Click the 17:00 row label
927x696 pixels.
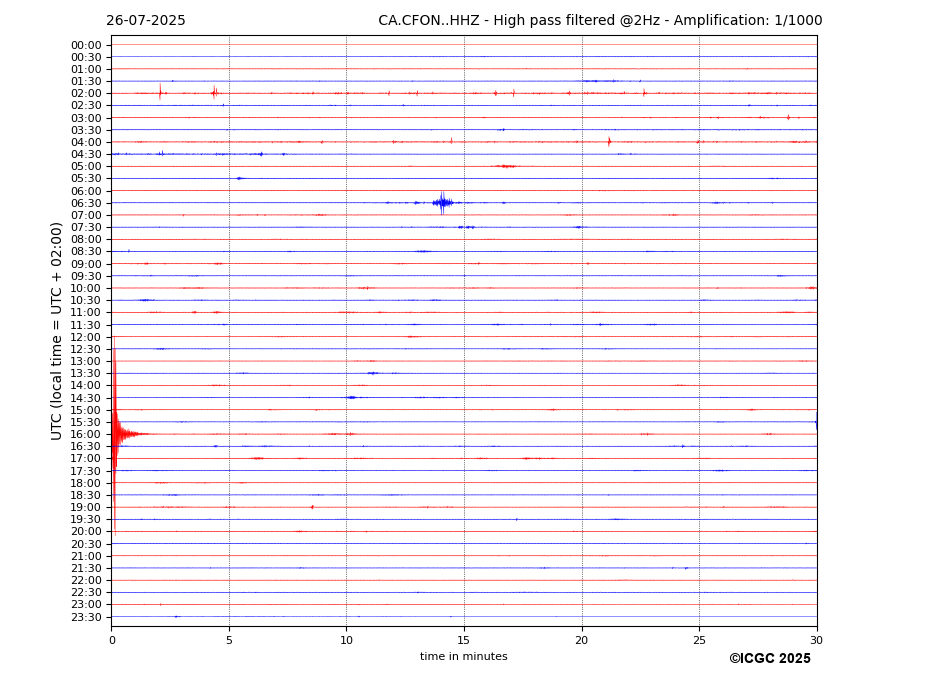[86, 458]
